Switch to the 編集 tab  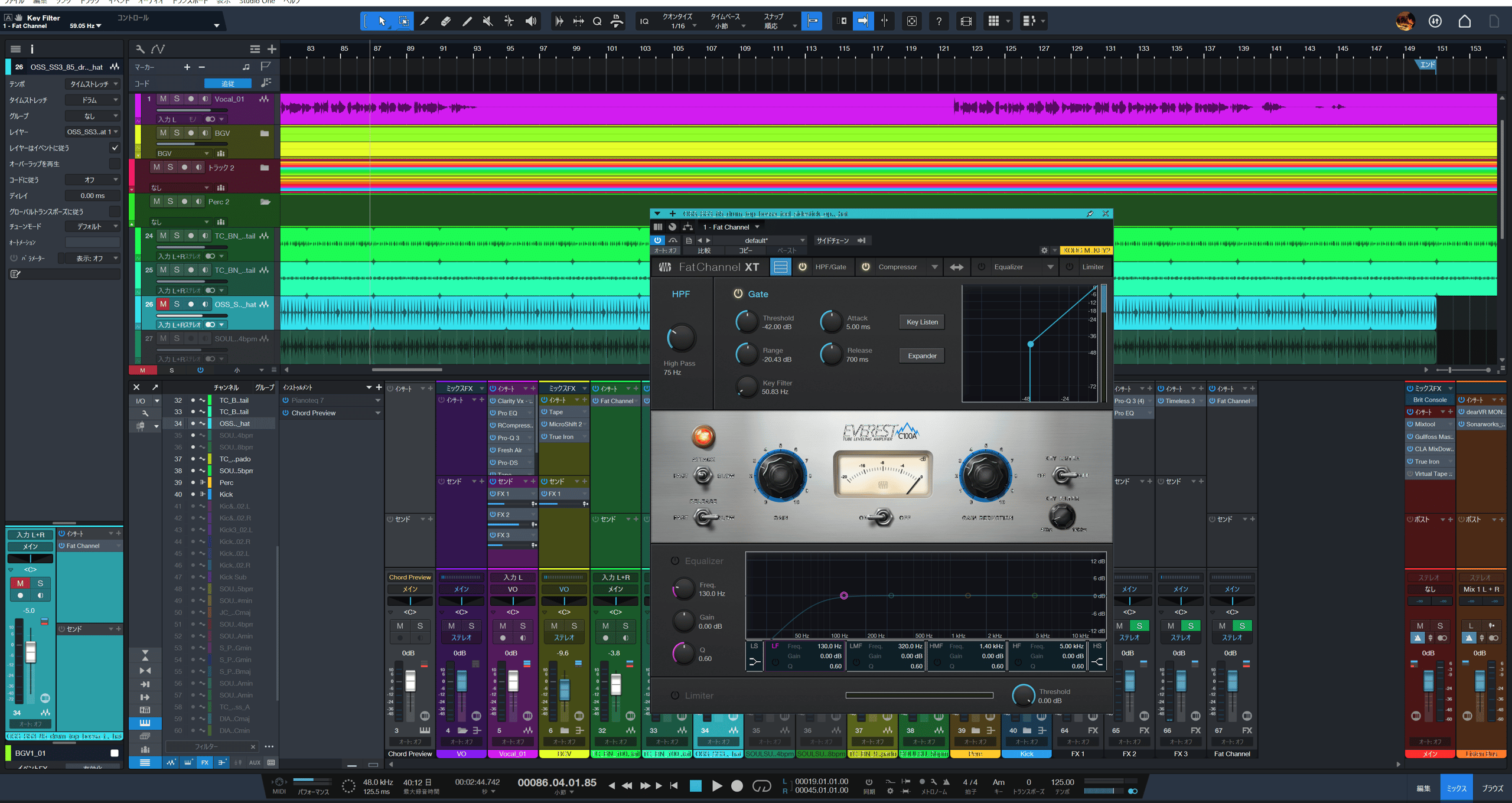pyautogui.click(x=1423, y=788)
